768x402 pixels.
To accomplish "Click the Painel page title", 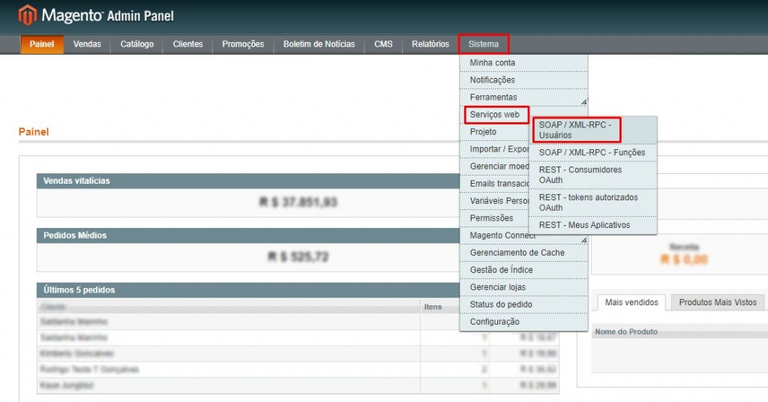I will (34, 132).
